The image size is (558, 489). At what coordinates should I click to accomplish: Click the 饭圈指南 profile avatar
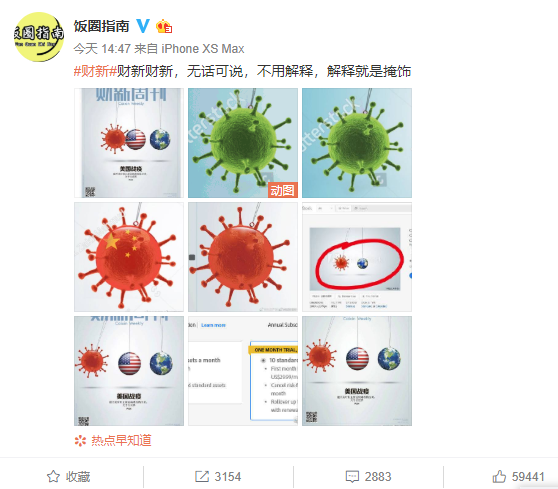coord(39,37)
